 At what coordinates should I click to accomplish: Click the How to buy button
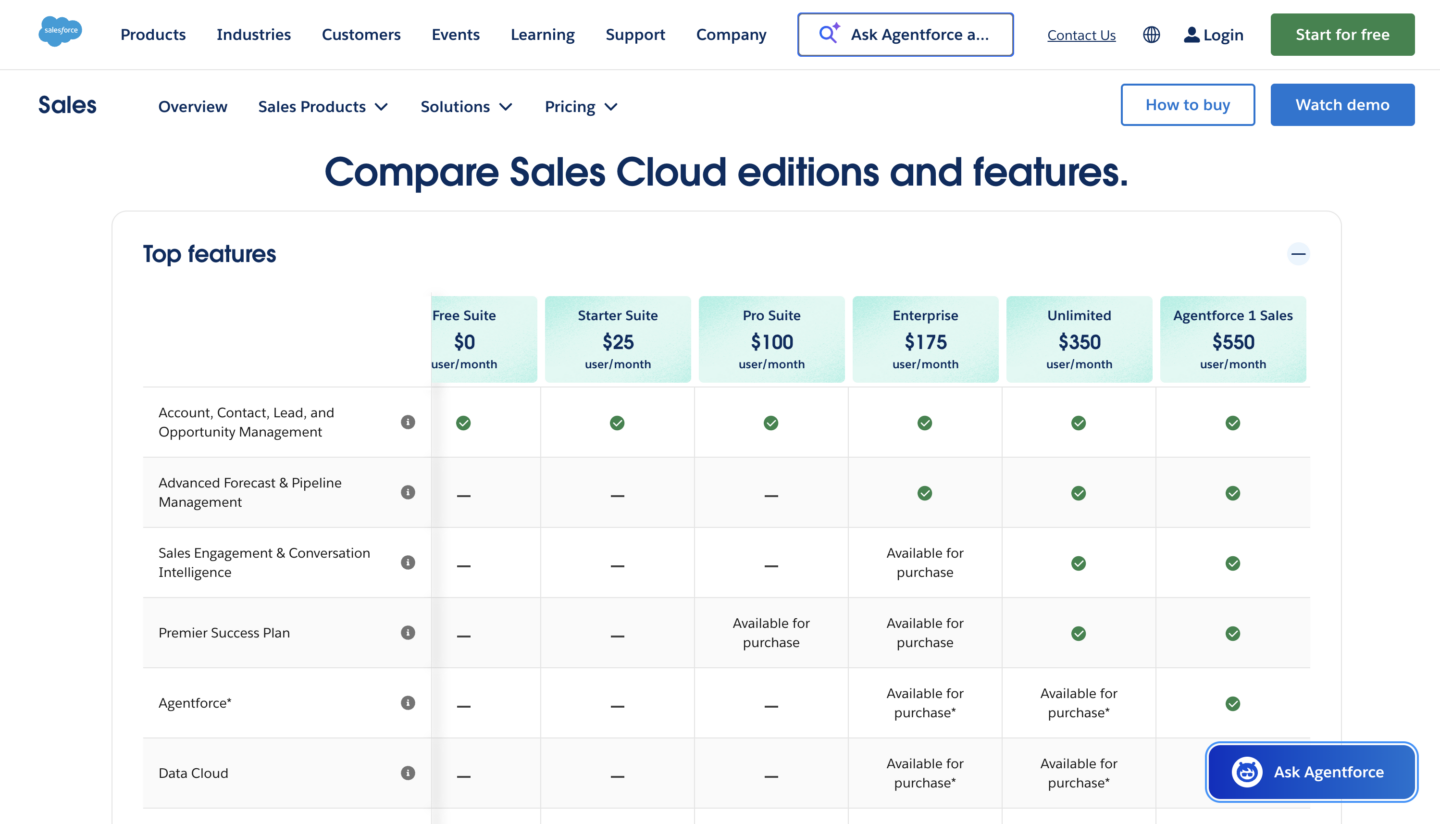(1188, 105)
